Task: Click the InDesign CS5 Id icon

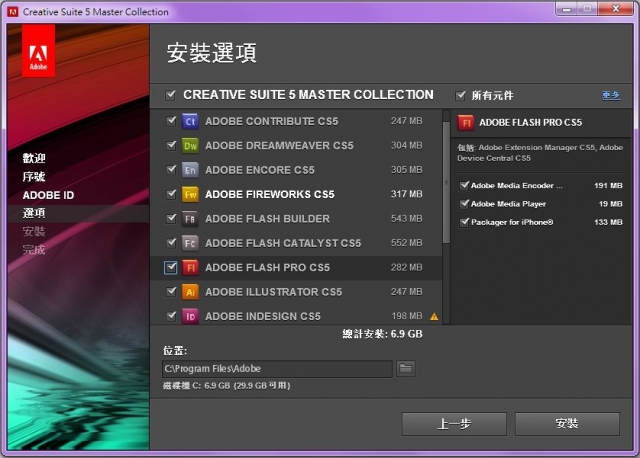Action: click(190, 316)
